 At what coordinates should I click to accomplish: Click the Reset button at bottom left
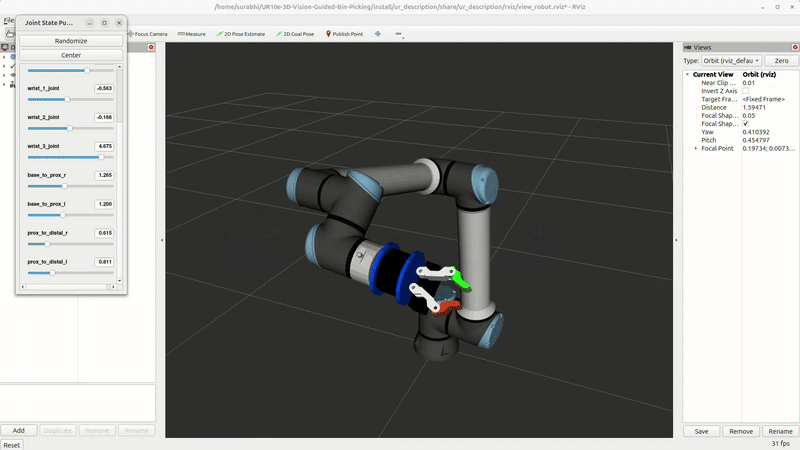tap(12, 445)
